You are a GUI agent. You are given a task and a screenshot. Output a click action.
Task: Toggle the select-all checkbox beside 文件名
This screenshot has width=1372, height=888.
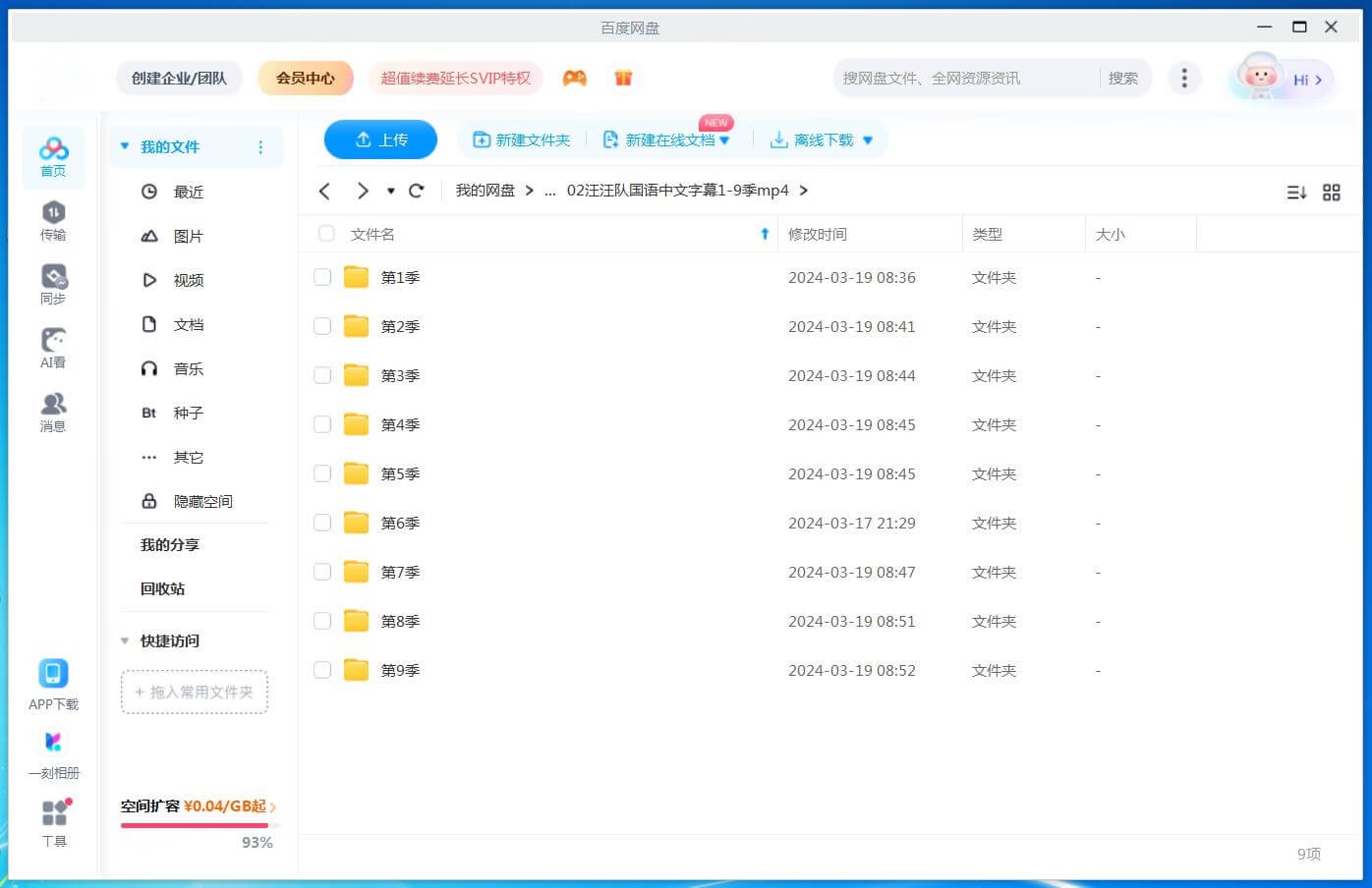click(326, 234)
